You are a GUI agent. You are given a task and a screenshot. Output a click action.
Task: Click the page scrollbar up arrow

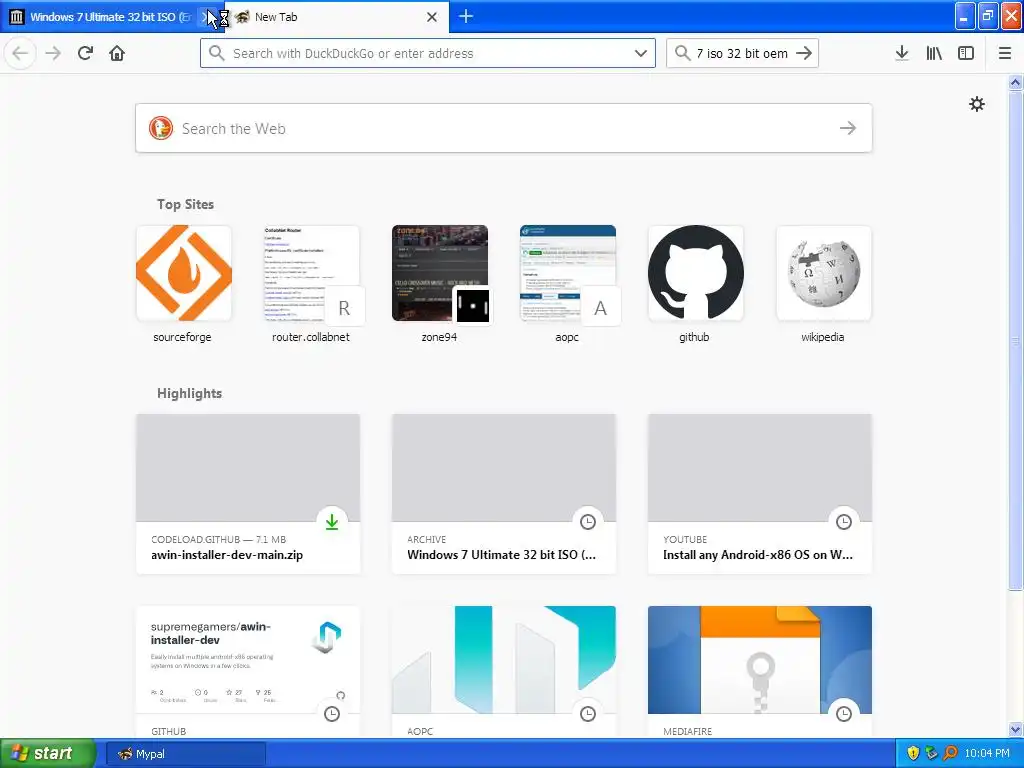click(1015, 83)
